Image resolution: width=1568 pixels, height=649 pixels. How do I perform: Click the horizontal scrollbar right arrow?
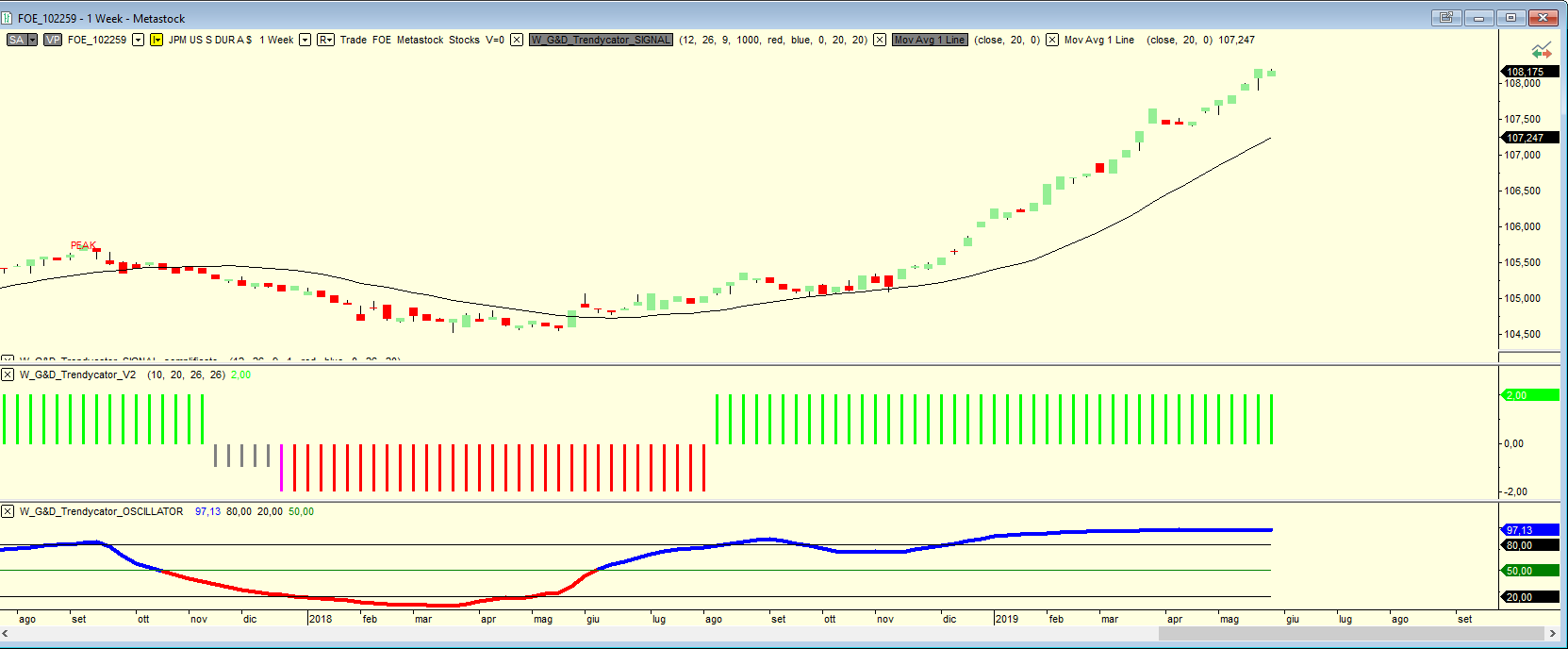(x=1552, y=634)
